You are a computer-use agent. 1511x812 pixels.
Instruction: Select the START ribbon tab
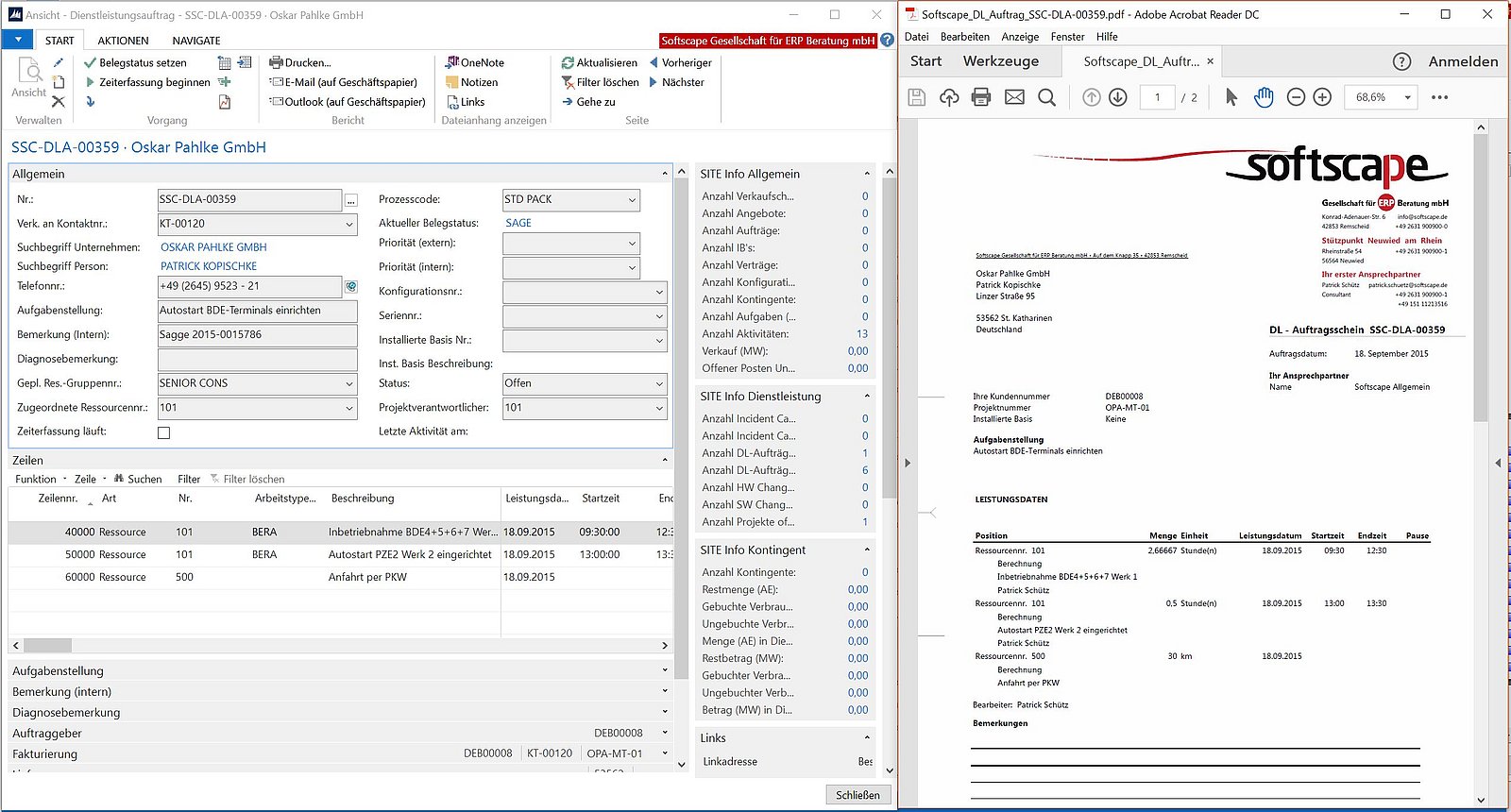(x=59, y=41)
